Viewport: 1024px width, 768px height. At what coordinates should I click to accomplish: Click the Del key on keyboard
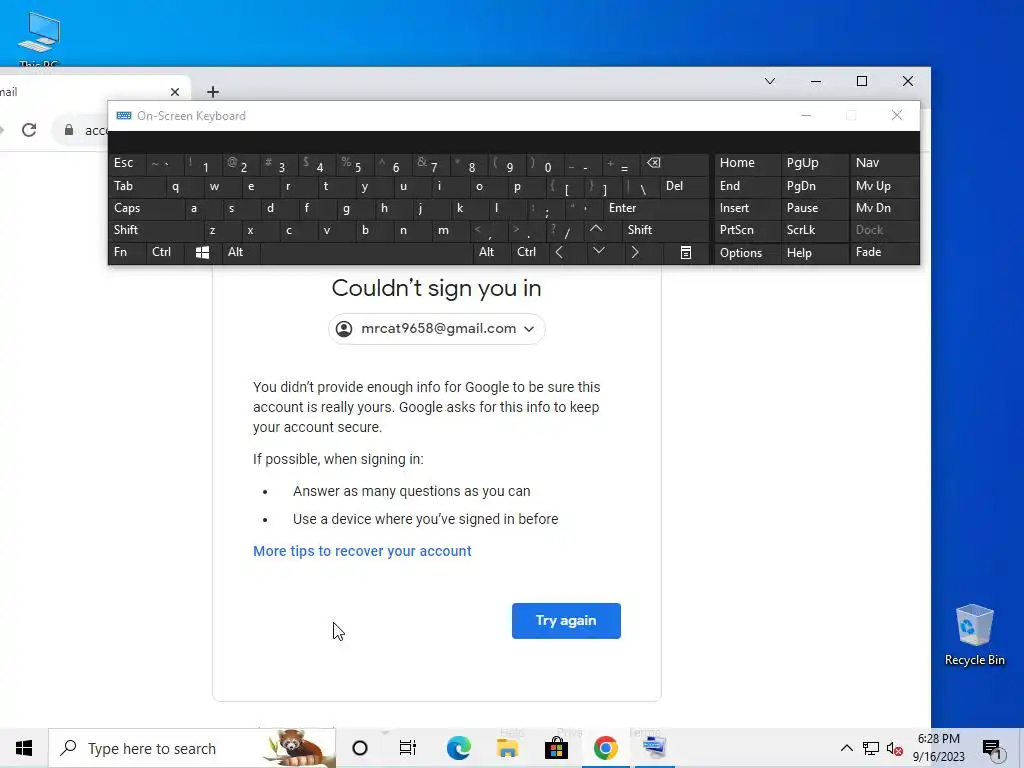(684, 186)
